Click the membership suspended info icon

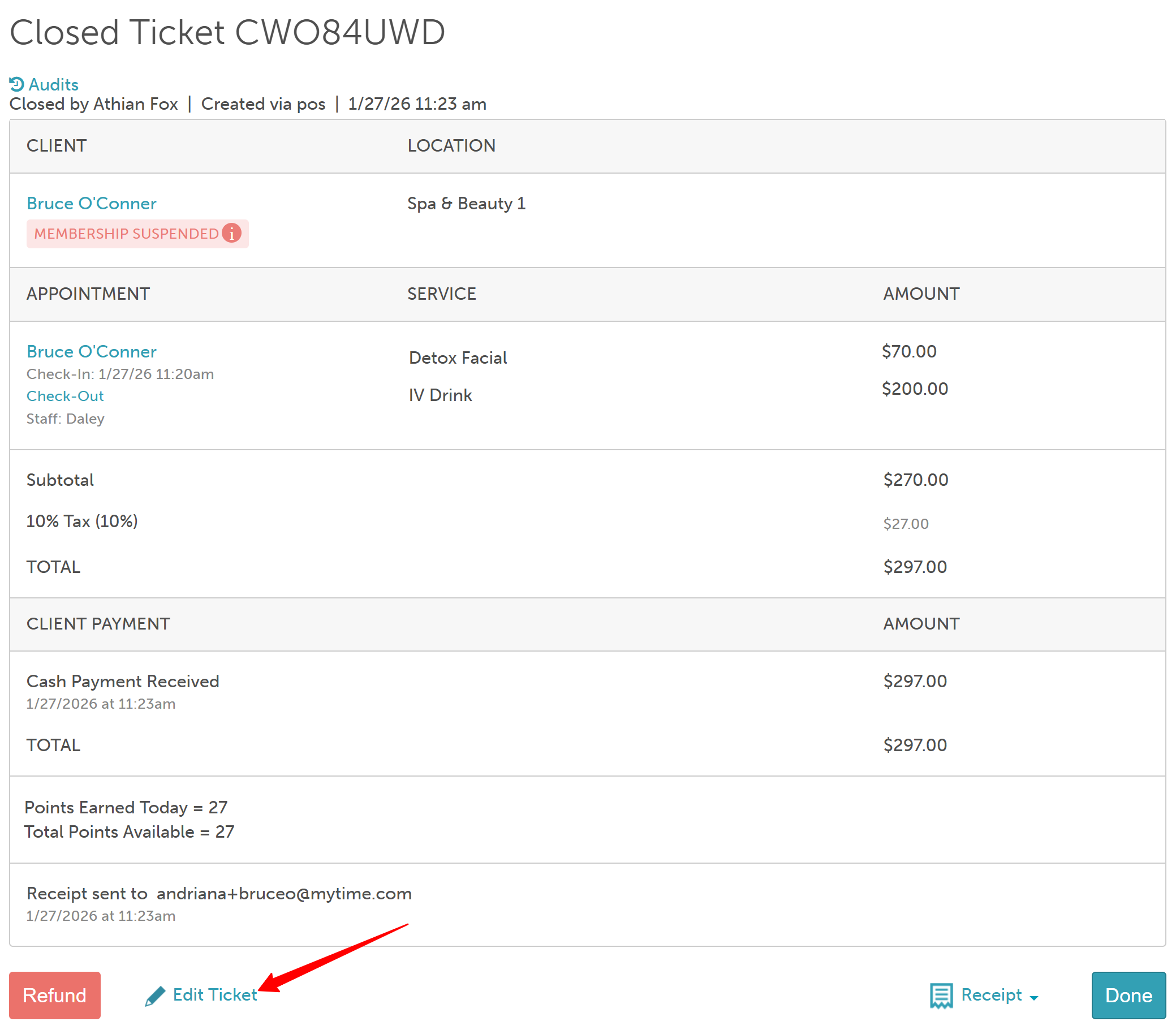pyautogui.click(x=232, y=234)
